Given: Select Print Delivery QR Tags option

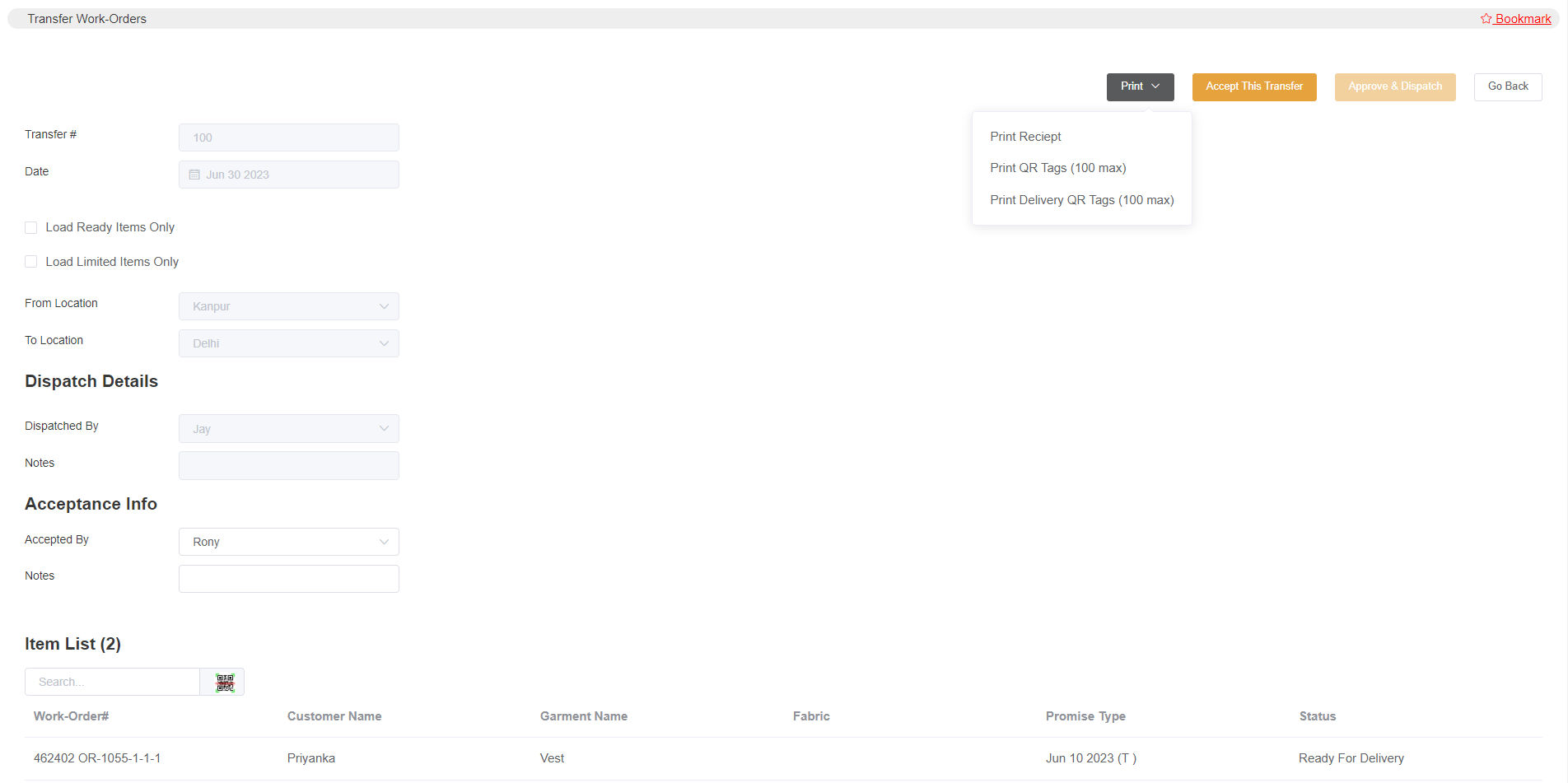Looking at the screenshot, I should 1081,200.
